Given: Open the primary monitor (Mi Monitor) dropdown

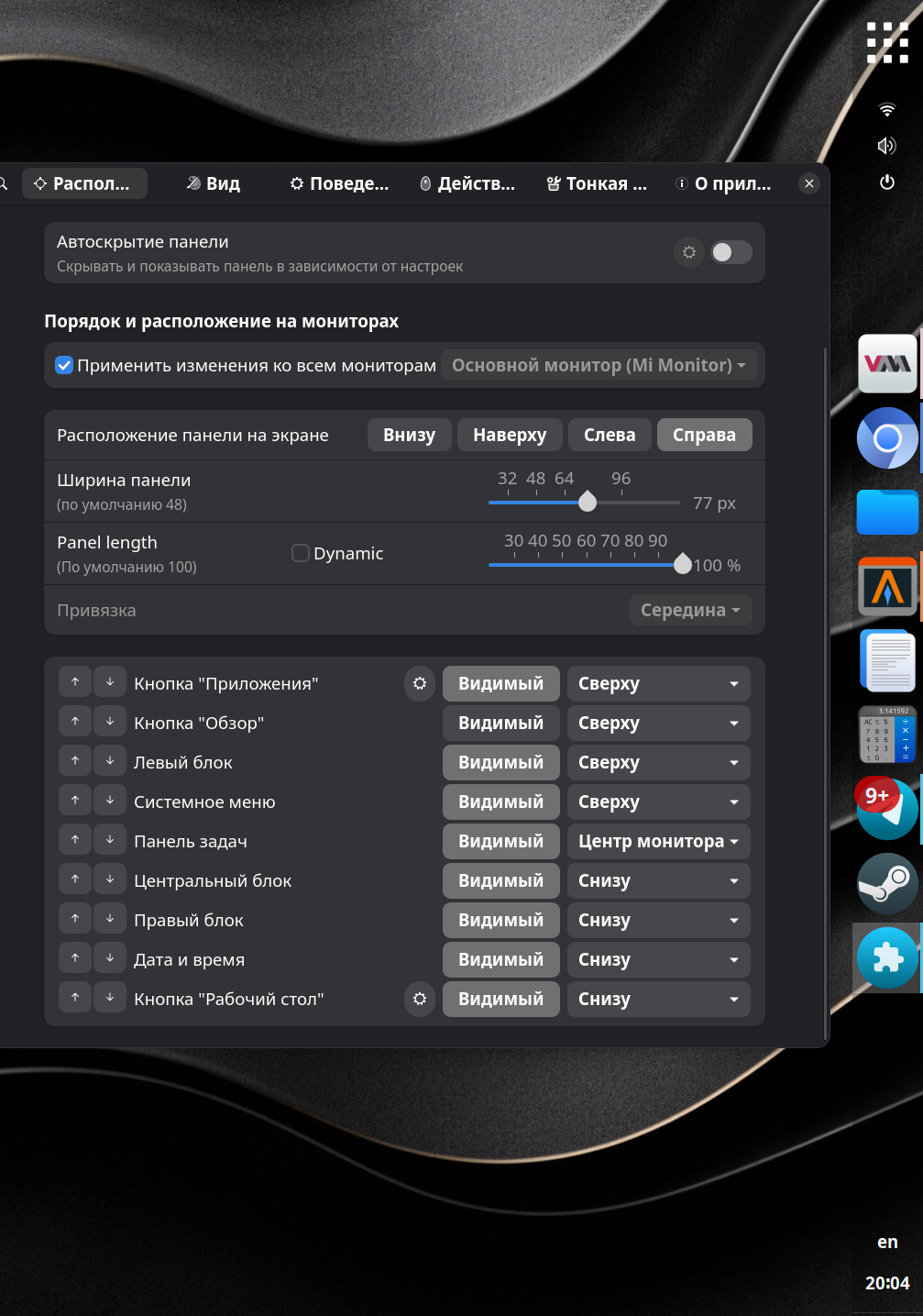Looking at the screenshot, I should [x=599, y=365].
